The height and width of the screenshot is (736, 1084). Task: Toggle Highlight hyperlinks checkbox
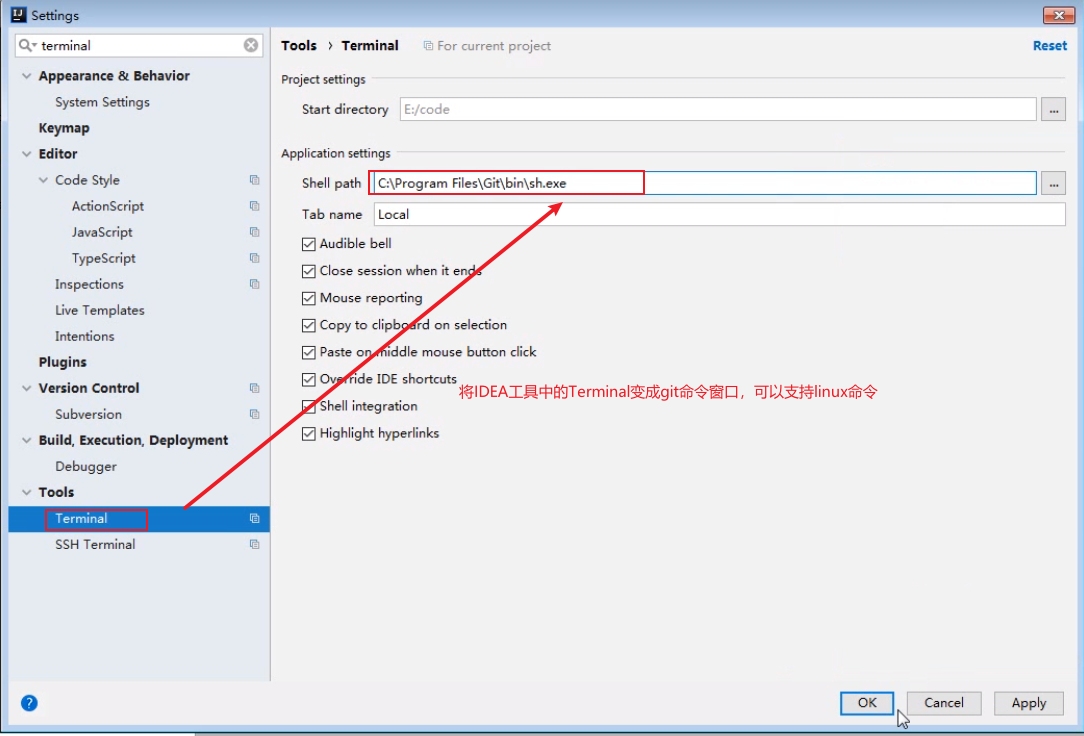tap(308, 433)
